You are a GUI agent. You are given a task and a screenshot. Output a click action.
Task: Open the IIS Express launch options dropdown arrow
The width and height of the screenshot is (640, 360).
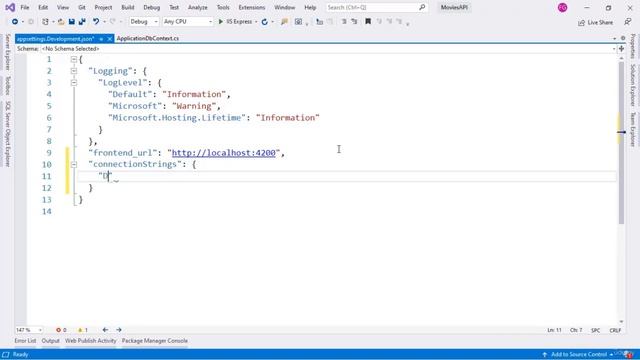(256, 22)
